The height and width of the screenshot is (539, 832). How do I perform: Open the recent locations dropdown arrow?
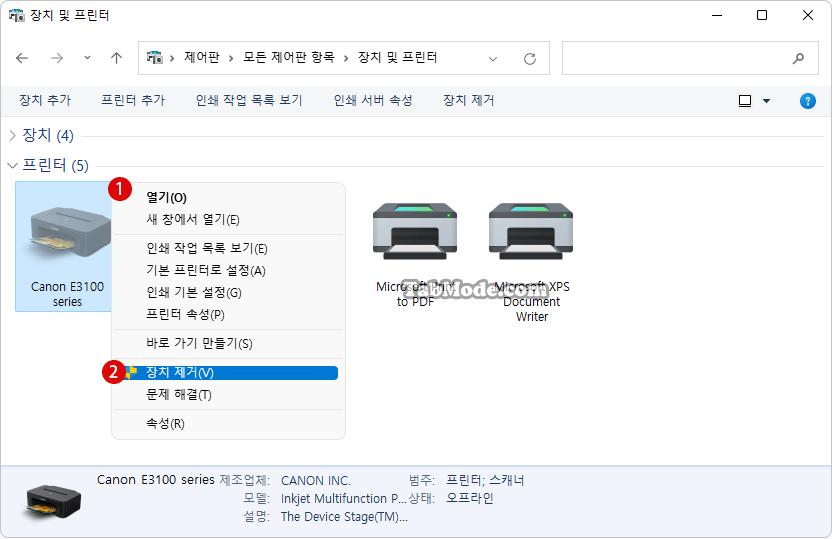tap(87, 58)
